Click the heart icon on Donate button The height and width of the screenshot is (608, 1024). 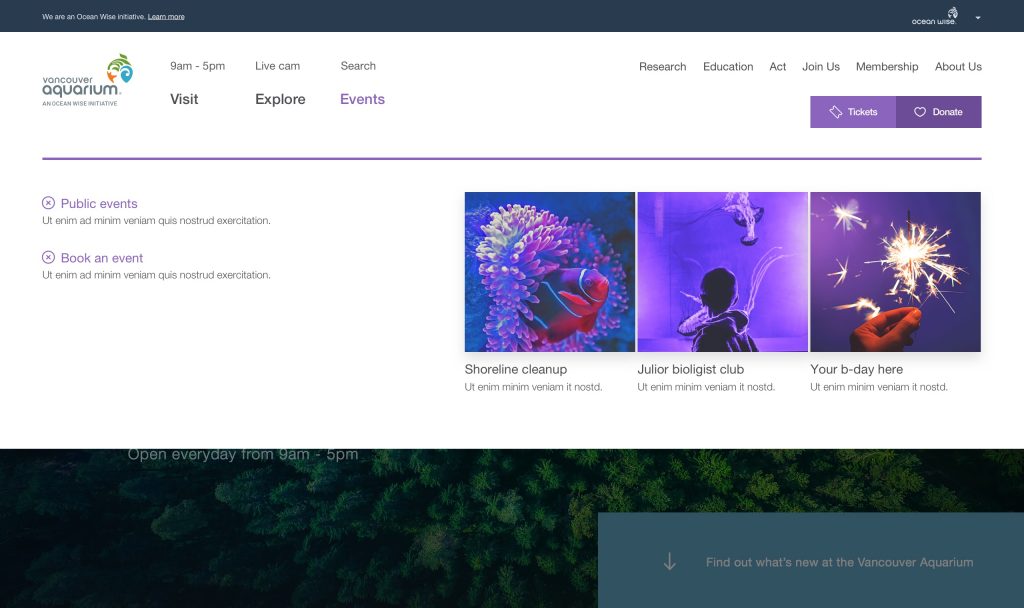(920, 112)
